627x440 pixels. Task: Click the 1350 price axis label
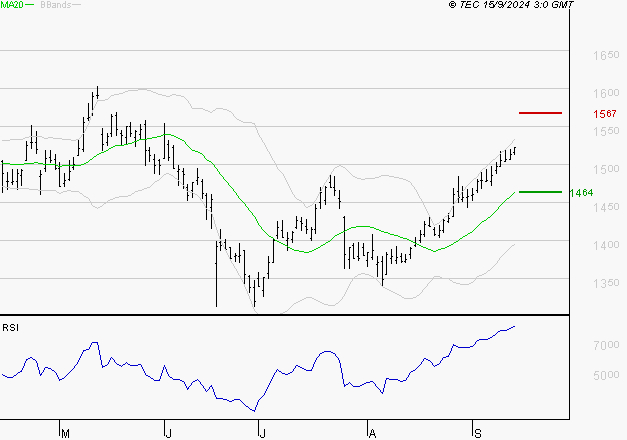[606, 283]
